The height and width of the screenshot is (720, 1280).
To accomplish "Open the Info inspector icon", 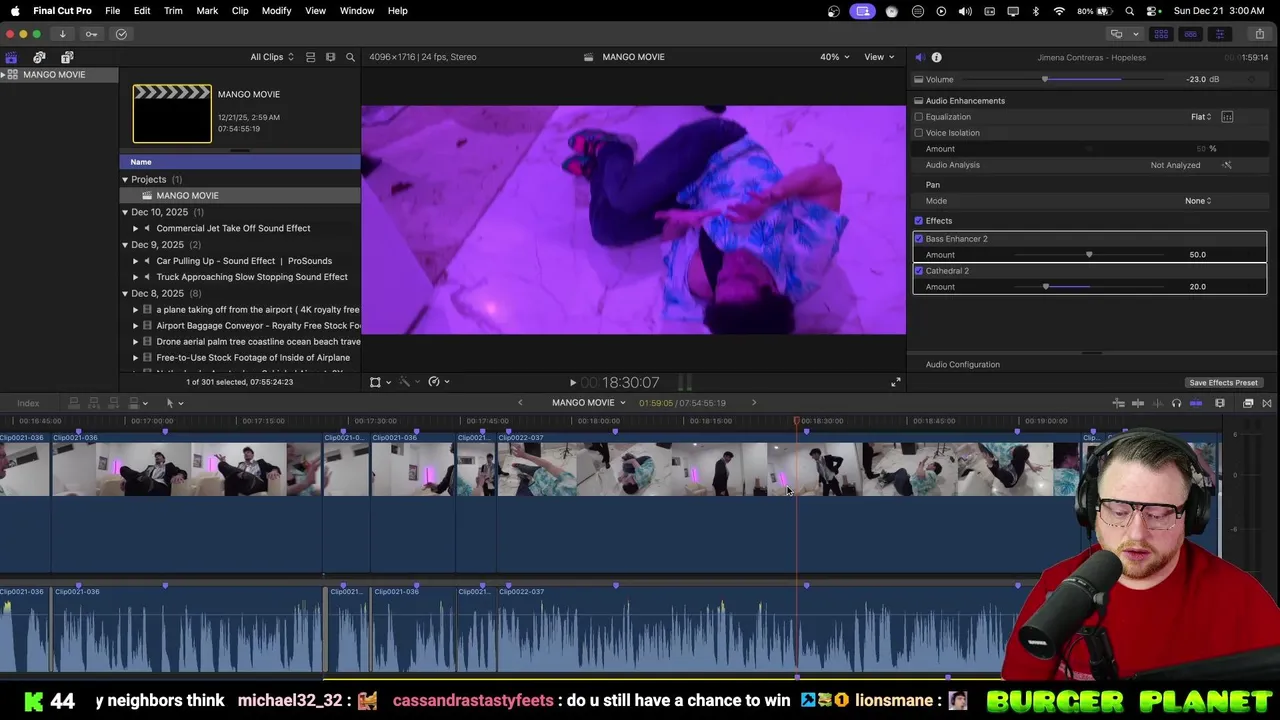I will coord(936,57).
